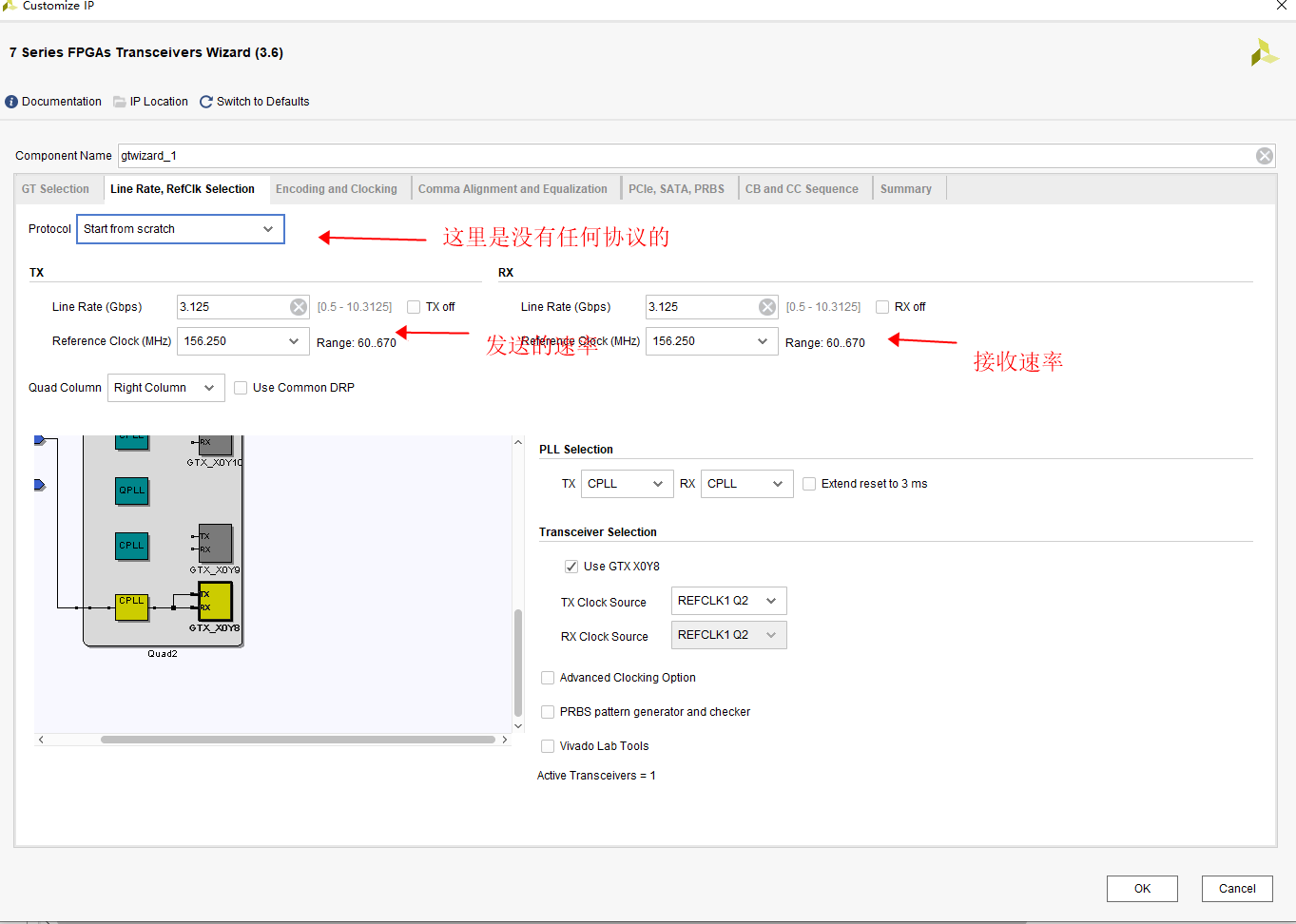Enable Use Common DRP
The width and height of the screenshot is (1296, 924).
click(x=241, y=388)
